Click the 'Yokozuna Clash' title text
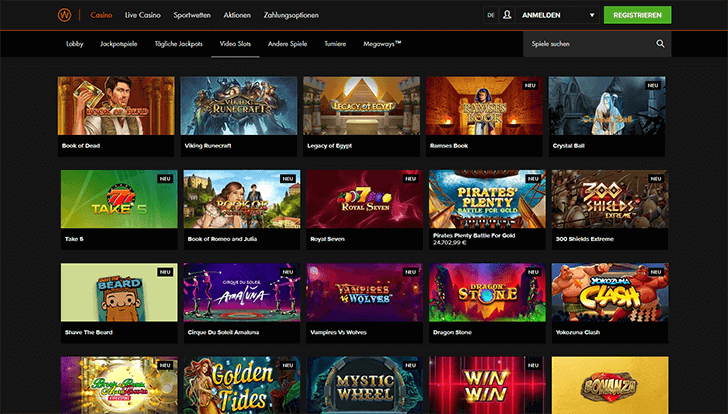 tap(578, 332)
